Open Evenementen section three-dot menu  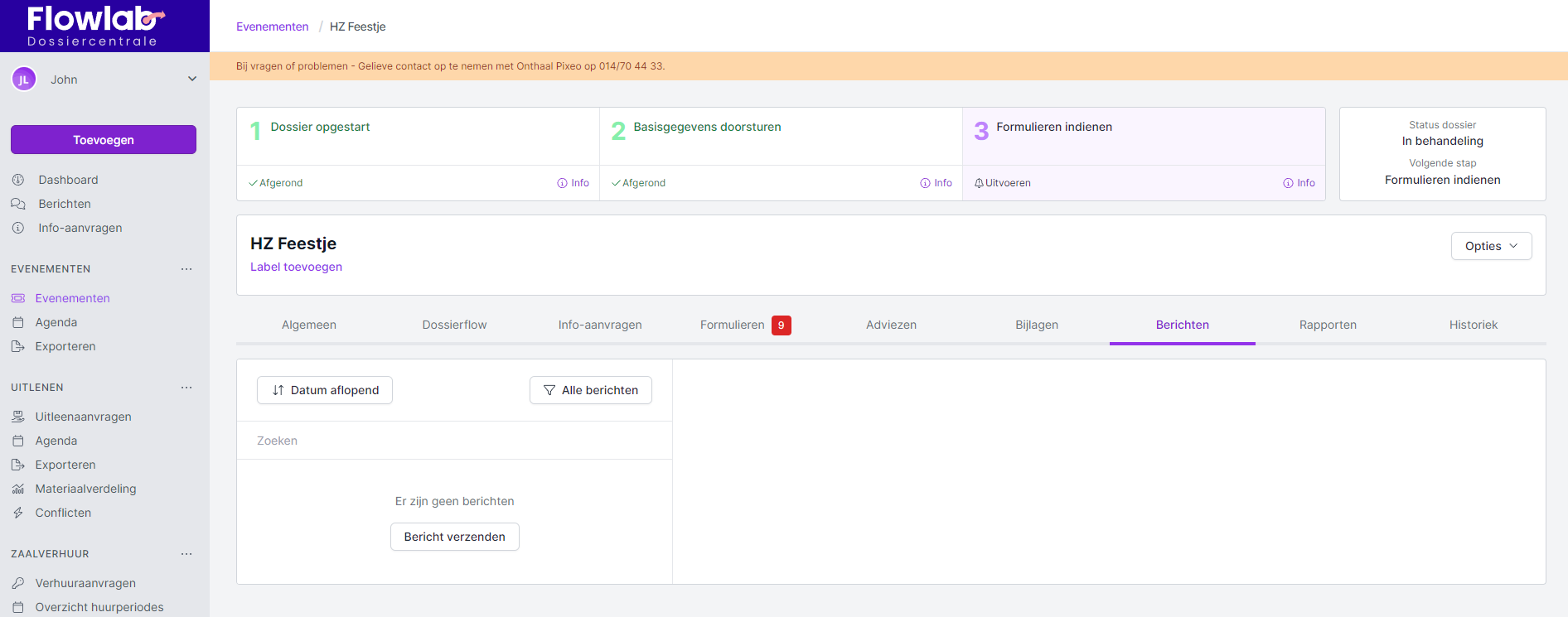[186, 269]
